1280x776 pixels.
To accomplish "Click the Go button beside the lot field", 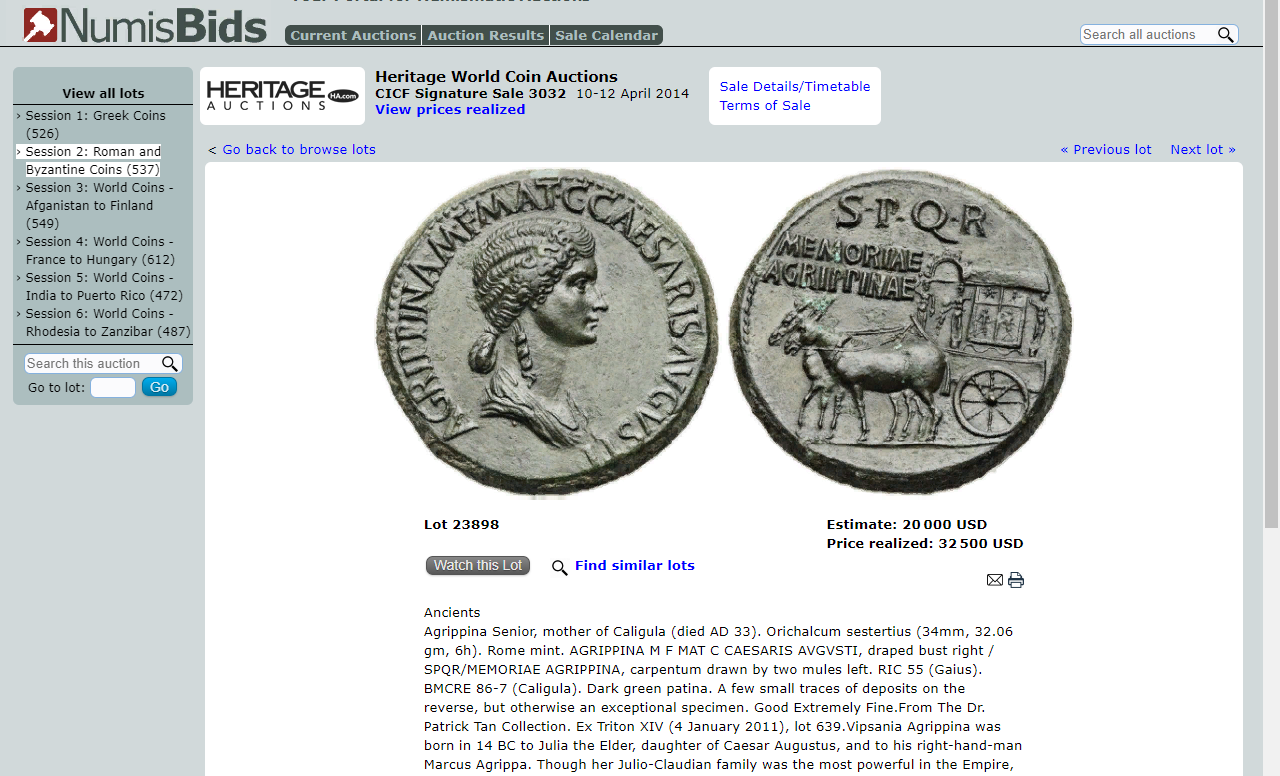I will pos(159,387).
